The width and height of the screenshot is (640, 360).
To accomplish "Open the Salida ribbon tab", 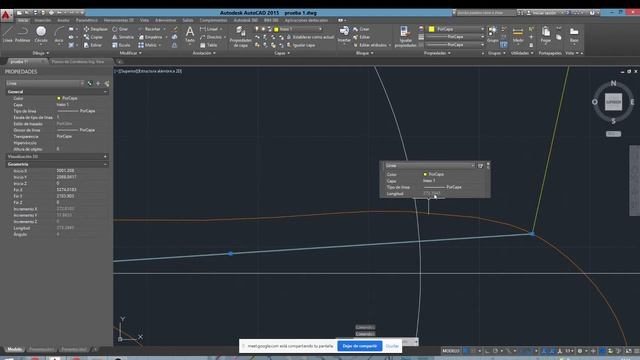I will pos(188,20).
